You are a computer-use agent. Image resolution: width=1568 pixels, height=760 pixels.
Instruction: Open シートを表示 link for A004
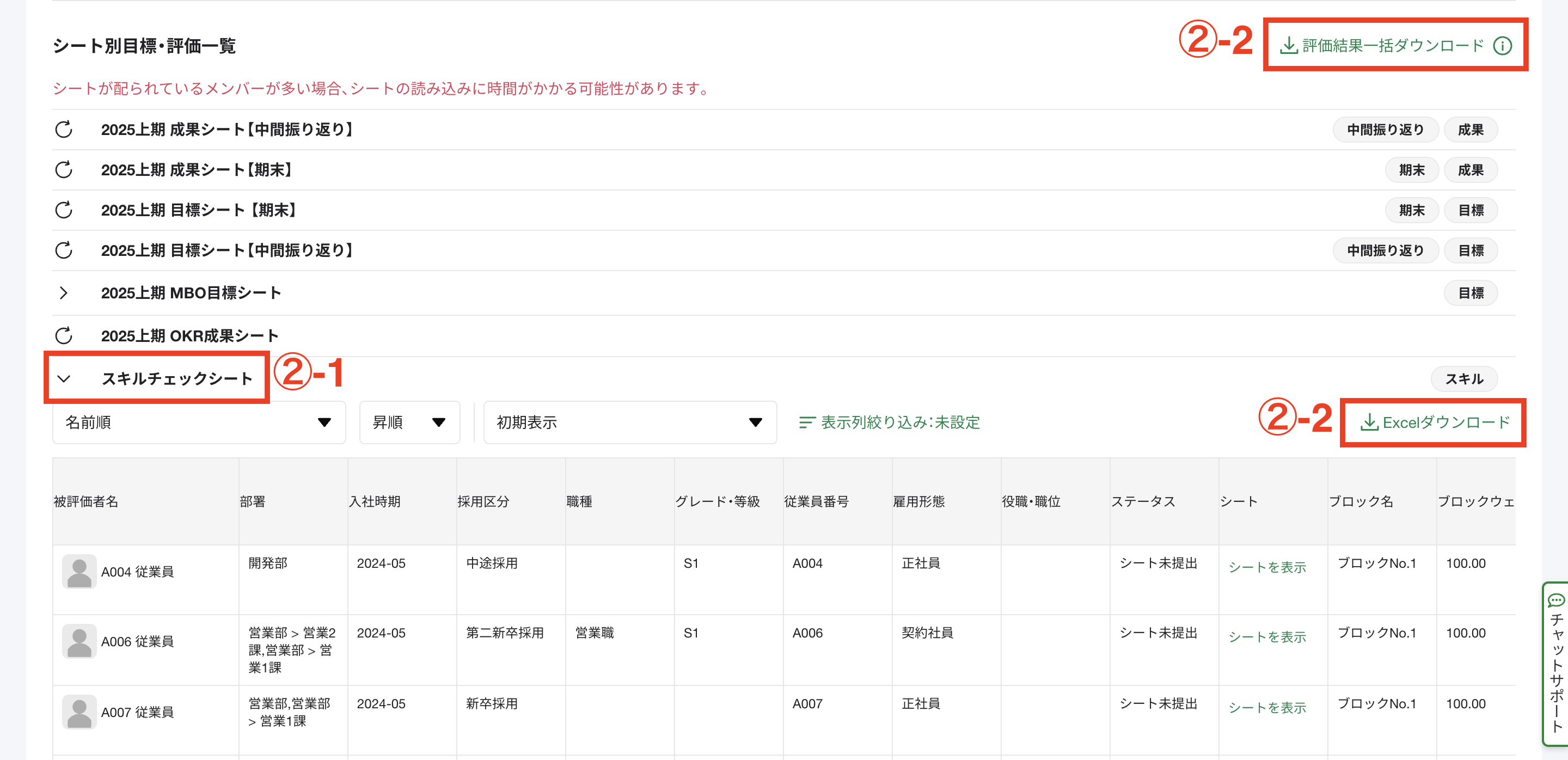1267,567
